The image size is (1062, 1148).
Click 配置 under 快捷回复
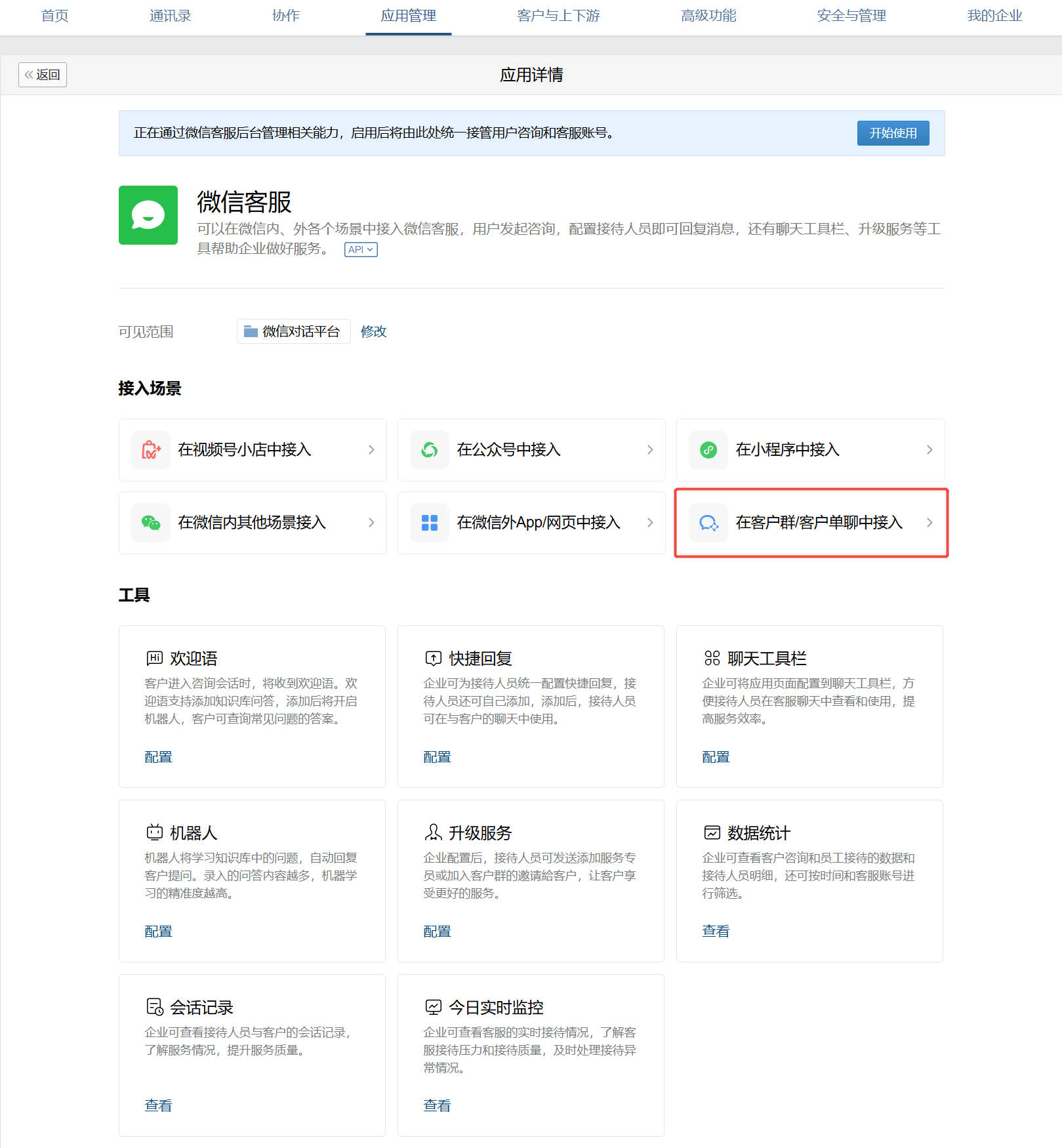pyautogui.click(x=437, y=757)
